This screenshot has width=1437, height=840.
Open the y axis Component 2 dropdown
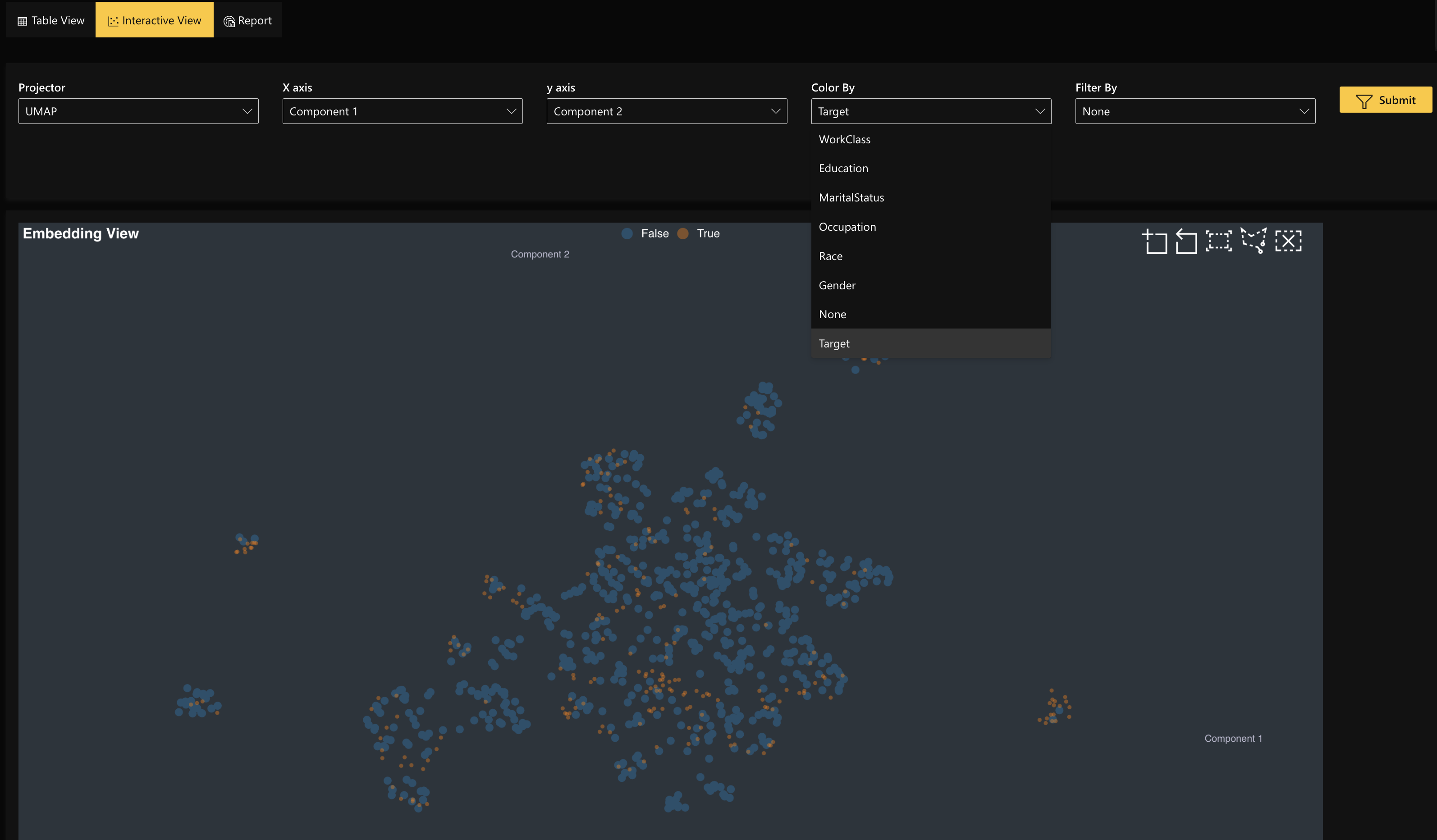tap(666, 111)
